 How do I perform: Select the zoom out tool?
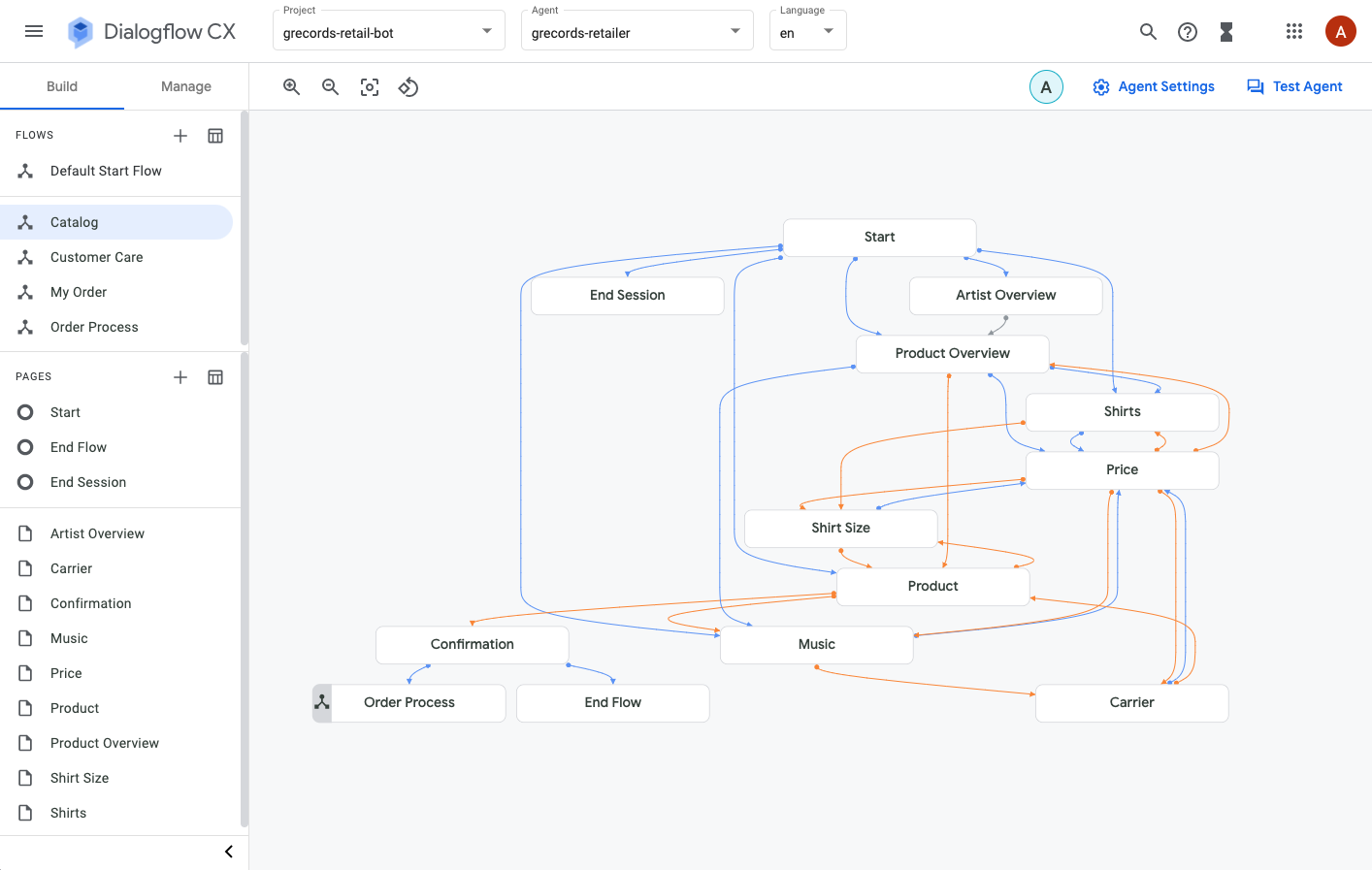pyautogui.click(x=330, y=86)
